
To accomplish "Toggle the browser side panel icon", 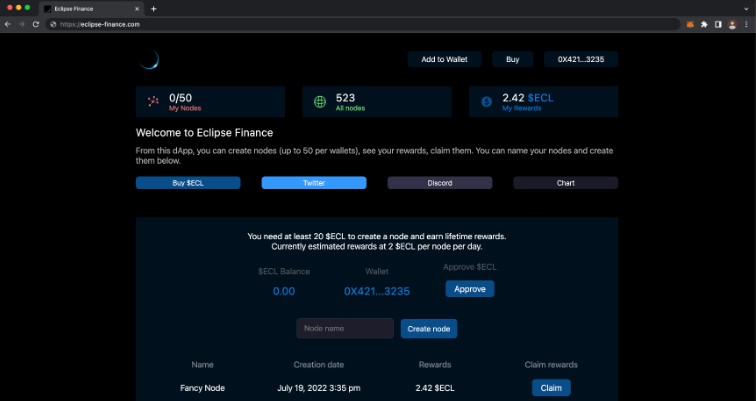I will point(717,24).
